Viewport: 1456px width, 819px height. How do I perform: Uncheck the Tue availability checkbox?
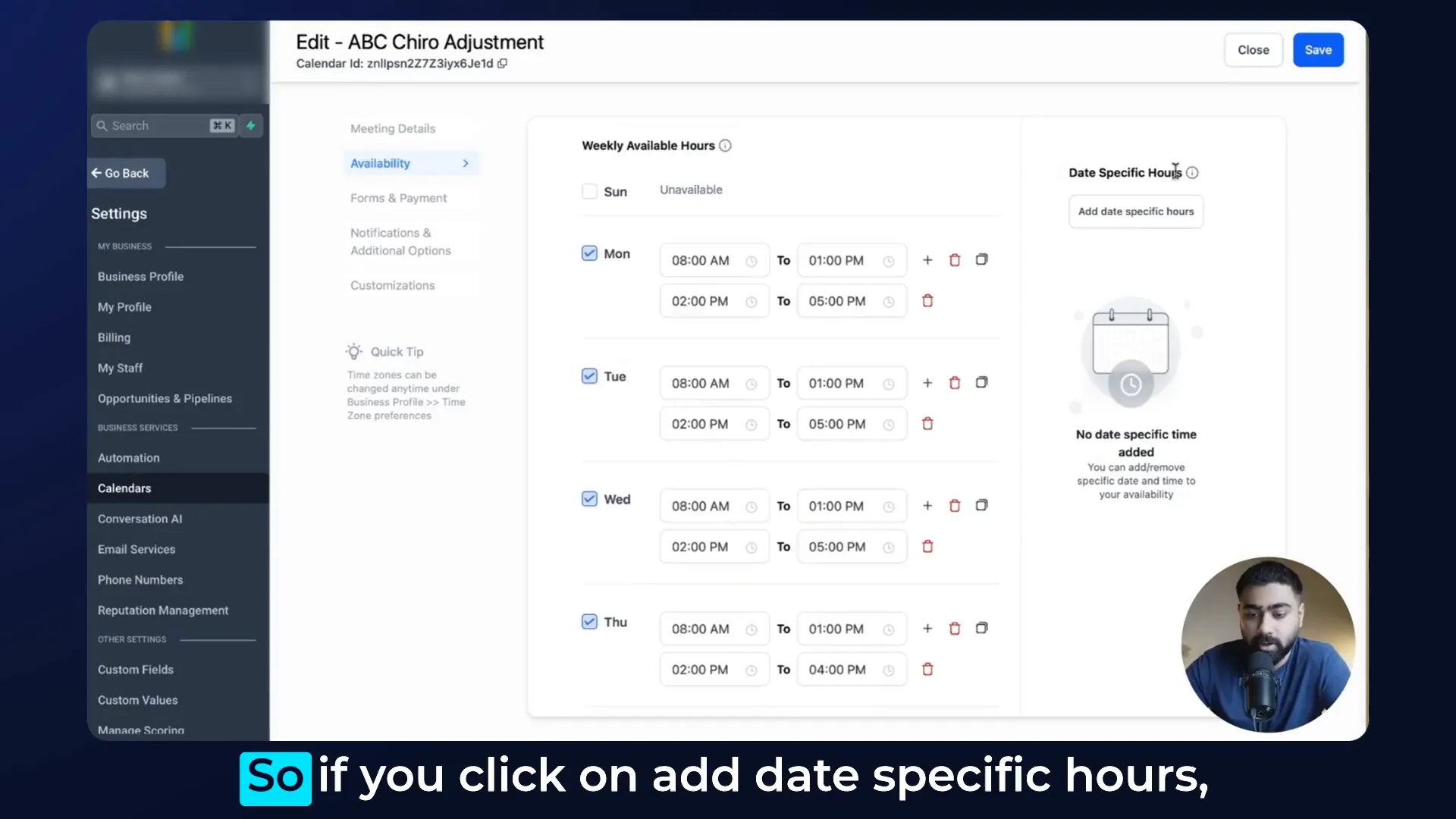coord(589,376)
